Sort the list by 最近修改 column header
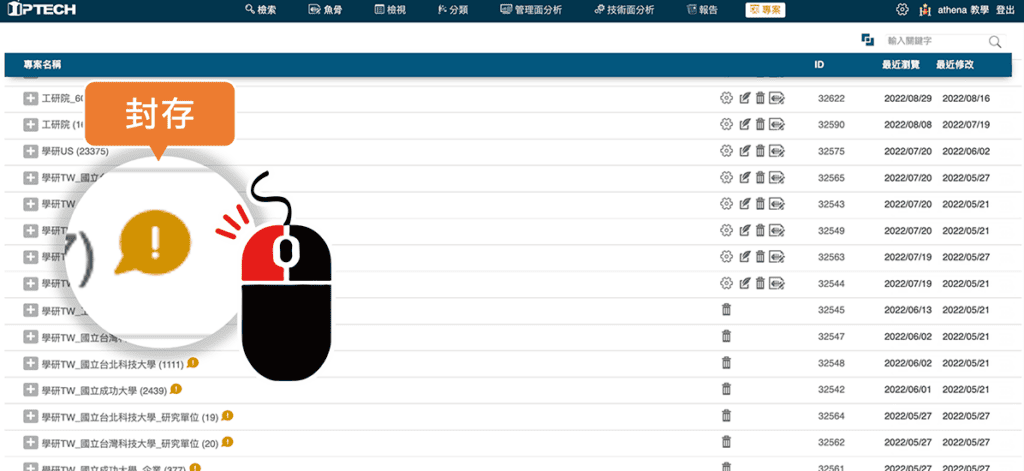The image size is (1024, 471). coord(955,64)
